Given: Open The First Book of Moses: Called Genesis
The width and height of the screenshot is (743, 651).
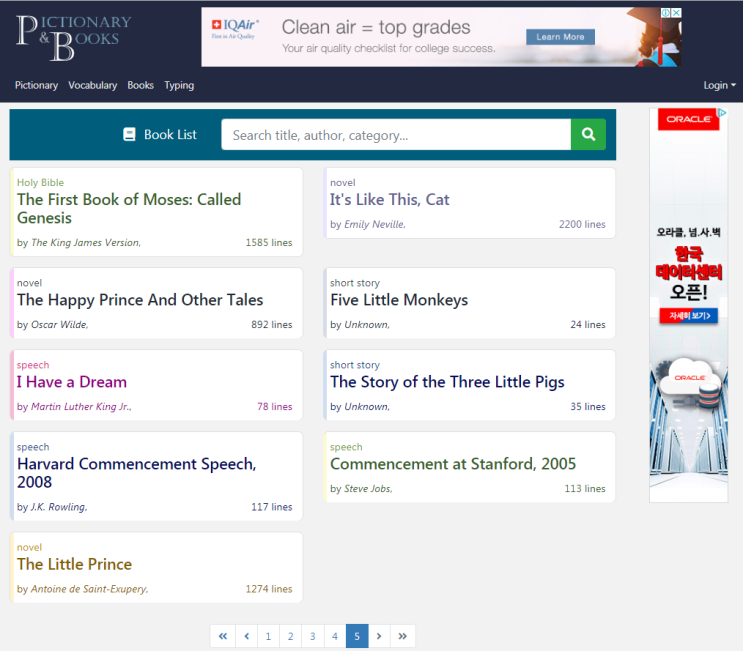Looking at the screenshot, I should tap(129, 208).
